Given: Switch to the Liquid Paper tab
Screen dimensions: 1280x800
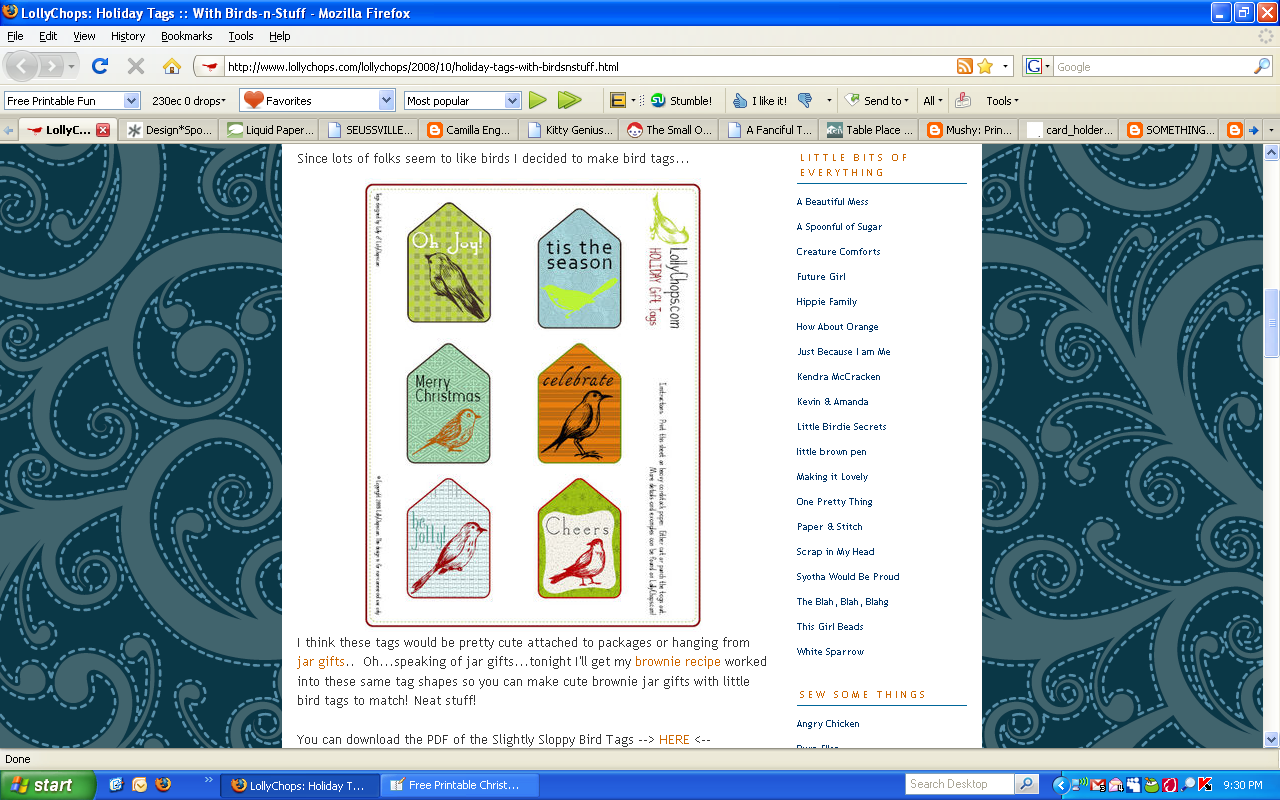Looking at the screenshot, I should 269,130.
